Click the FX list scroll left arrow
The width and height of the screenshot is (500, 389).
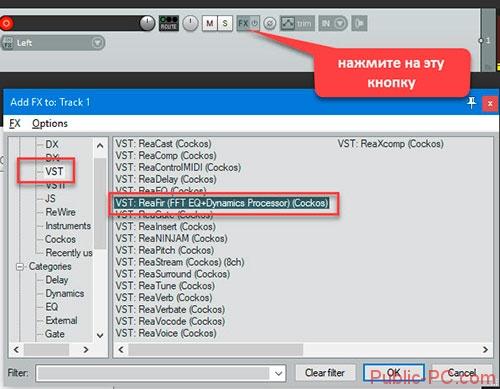[x=121, y=350]
